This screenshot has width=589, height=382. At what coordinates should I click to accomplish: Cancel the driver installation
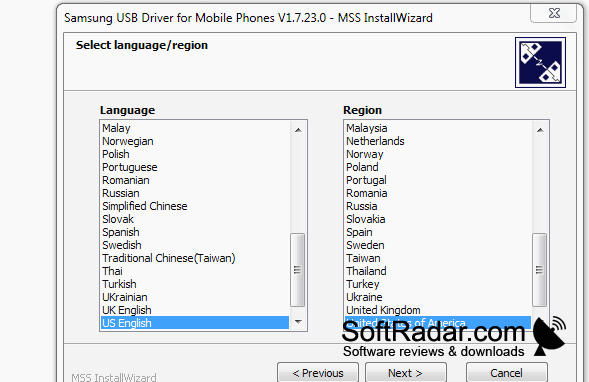(x=506, y=373)
